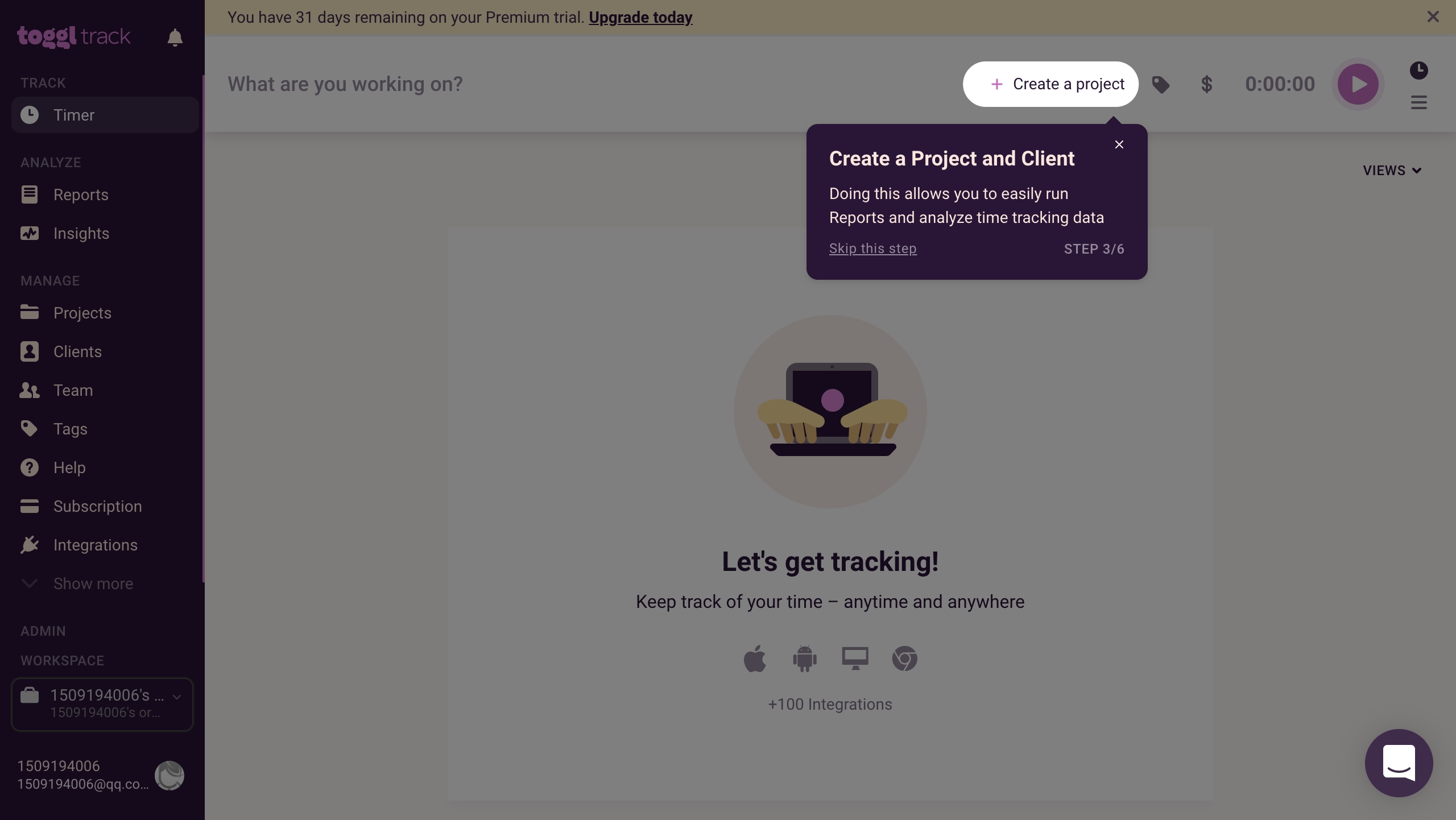The width and height of the screenshot is (1456, 820).
Task: Switch to manual mode list icon
Action: [1418, 102]
